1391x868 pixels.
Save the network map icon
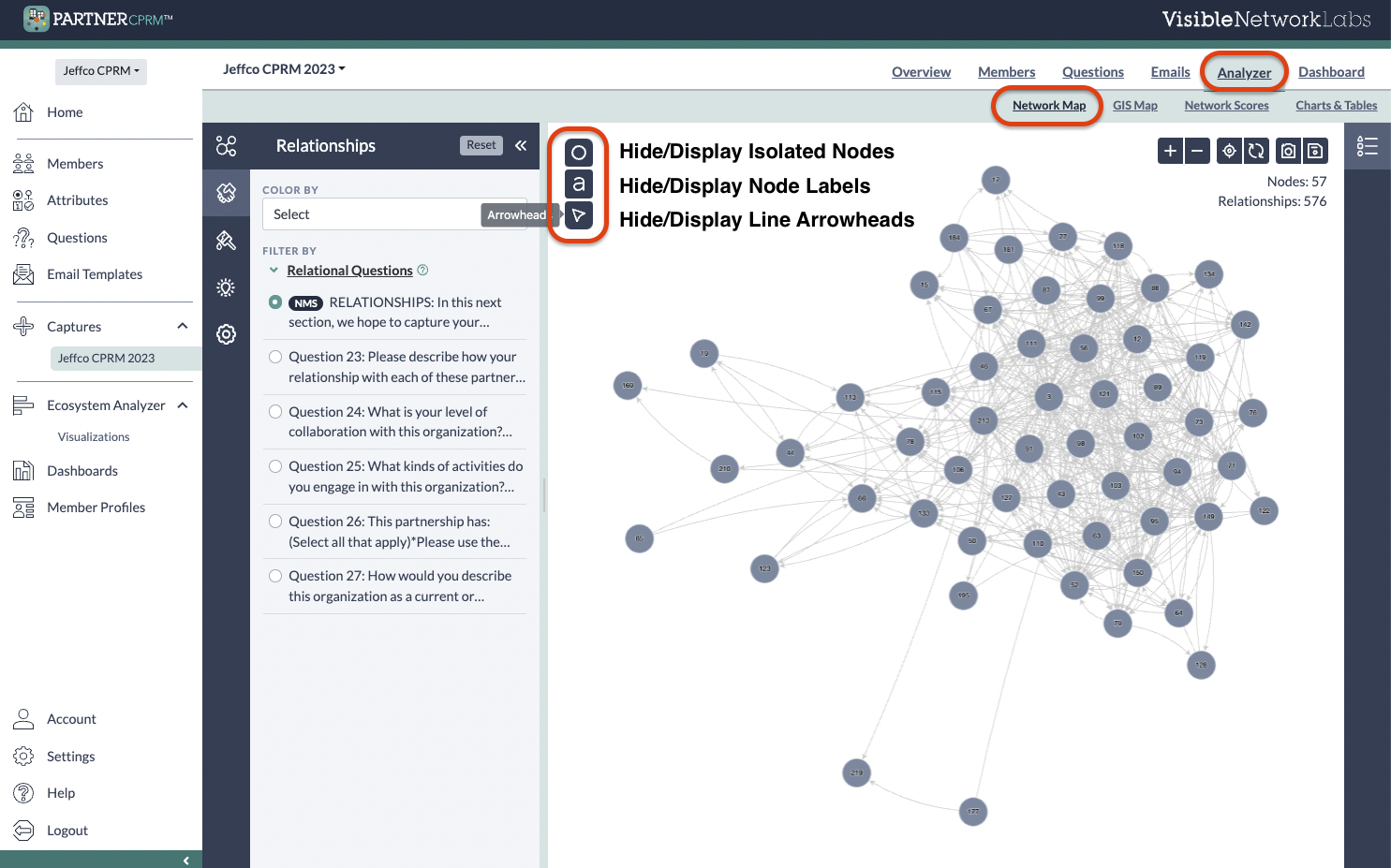point(1315,151)
